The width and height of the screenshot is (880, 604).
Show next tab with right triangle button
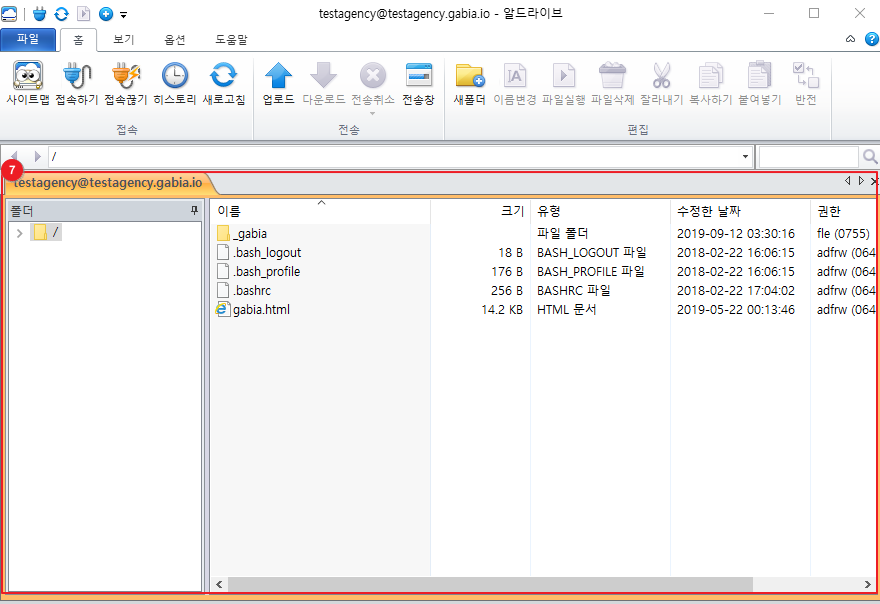pos(861,181)
